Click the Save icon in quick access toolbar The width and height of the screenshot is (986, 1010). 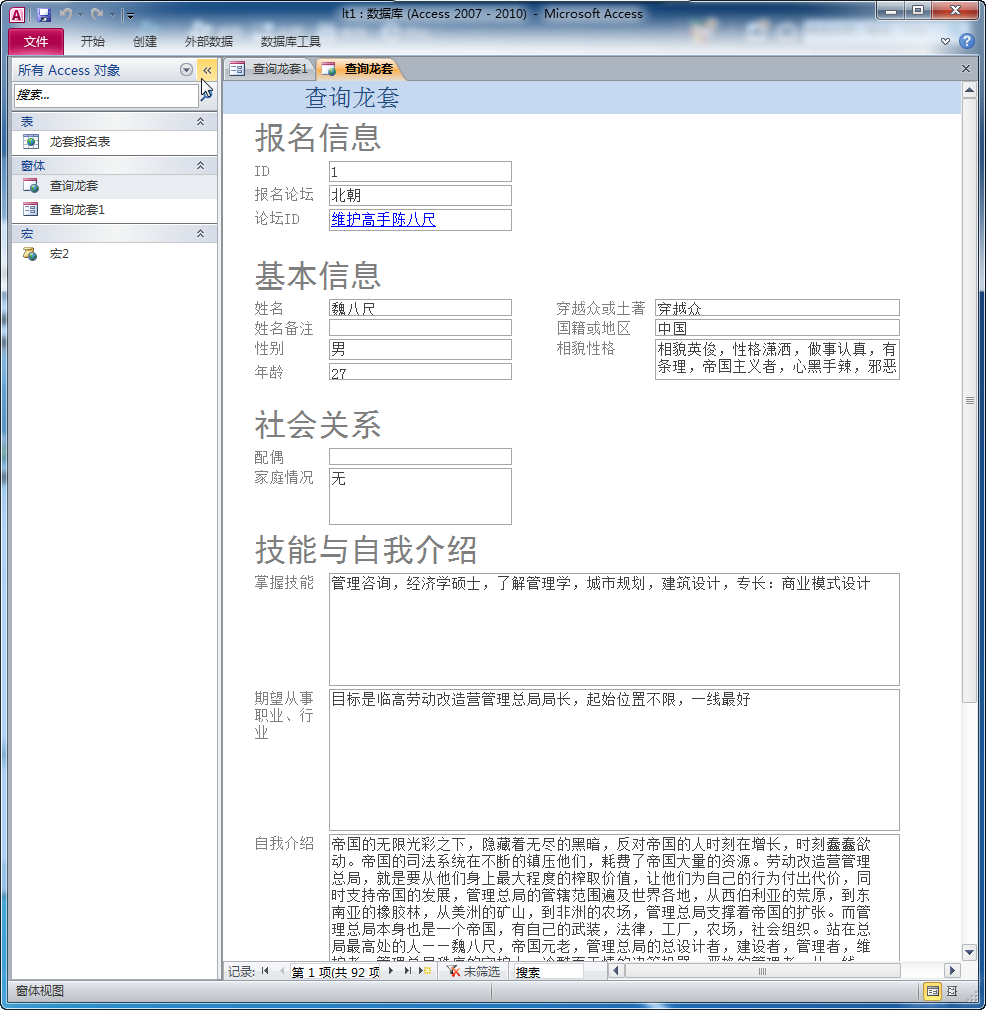[43, 15]
